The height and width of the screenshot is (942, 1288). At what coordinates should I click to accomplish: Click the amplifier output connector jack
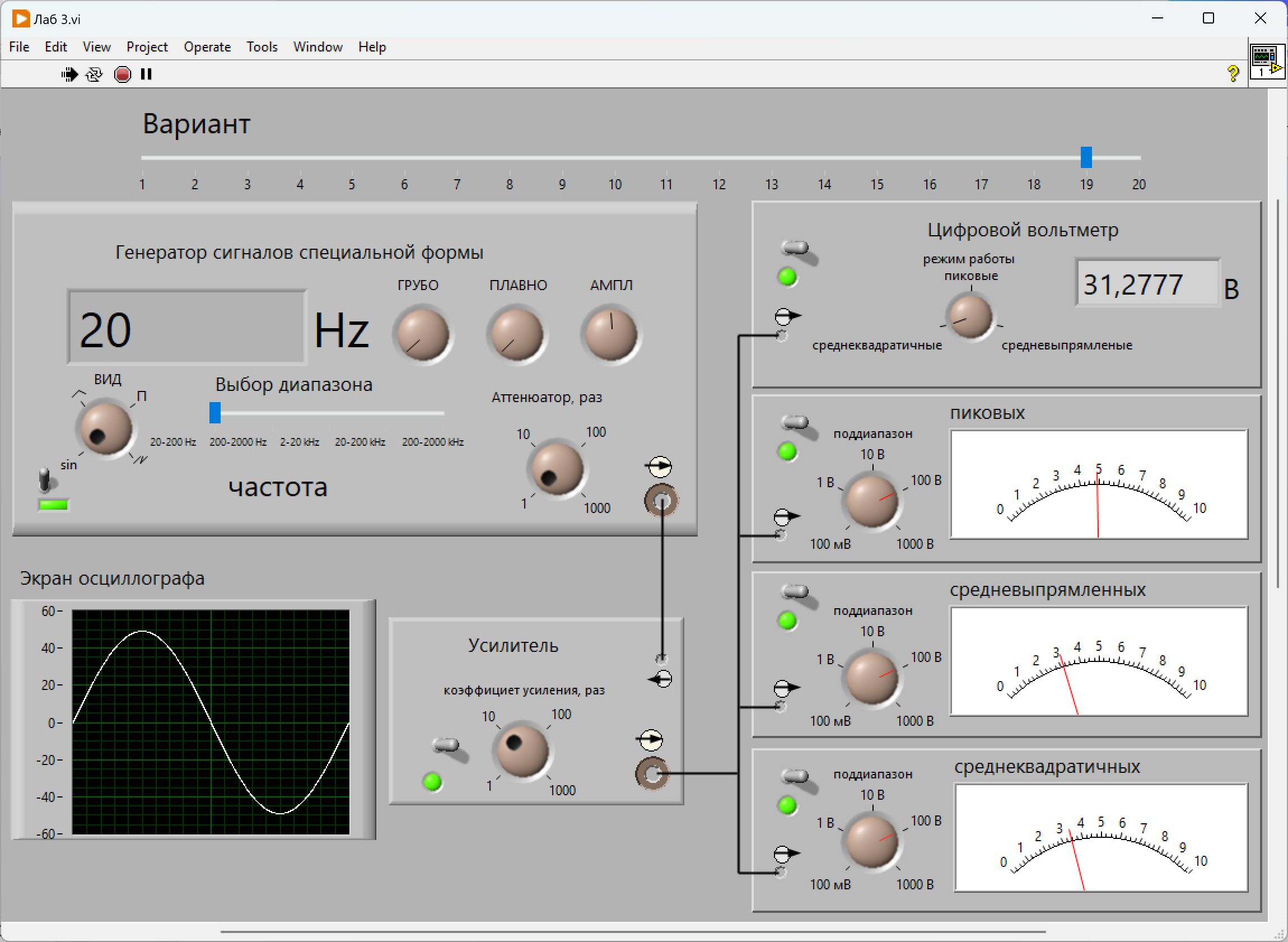652,773
